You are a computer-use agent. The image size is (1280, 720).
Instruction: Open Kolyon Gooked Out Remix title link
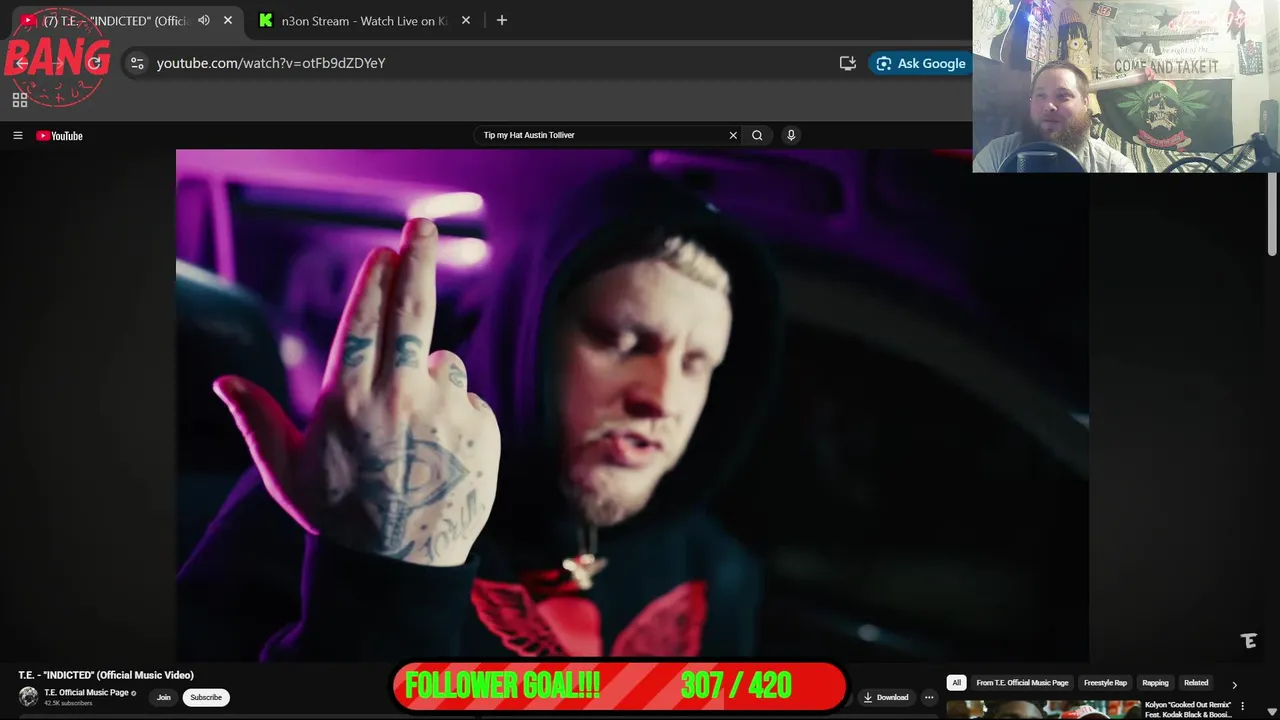coord(1188,709)
